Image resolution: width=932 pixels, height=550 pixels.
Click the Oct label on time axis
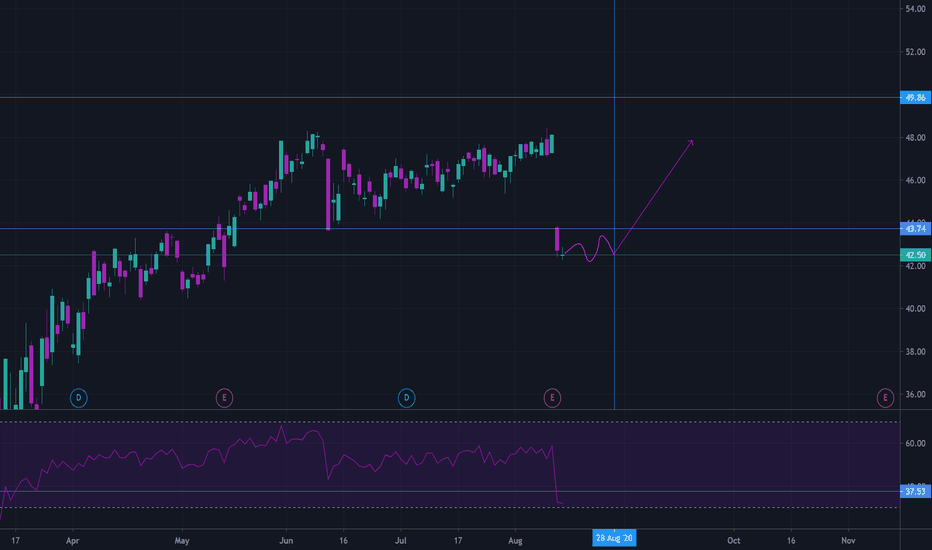[x=733, y=540]
